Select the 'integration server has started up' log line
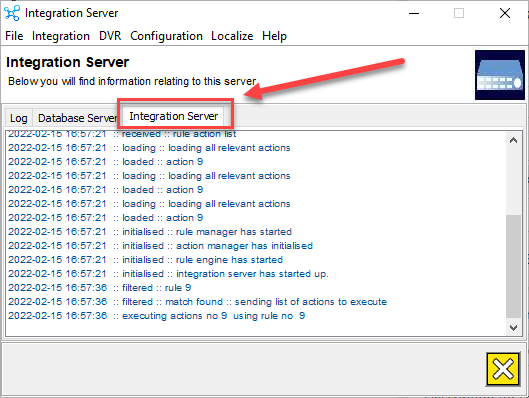The width and height of the screenshot is (529, 398). click(168, 274)
